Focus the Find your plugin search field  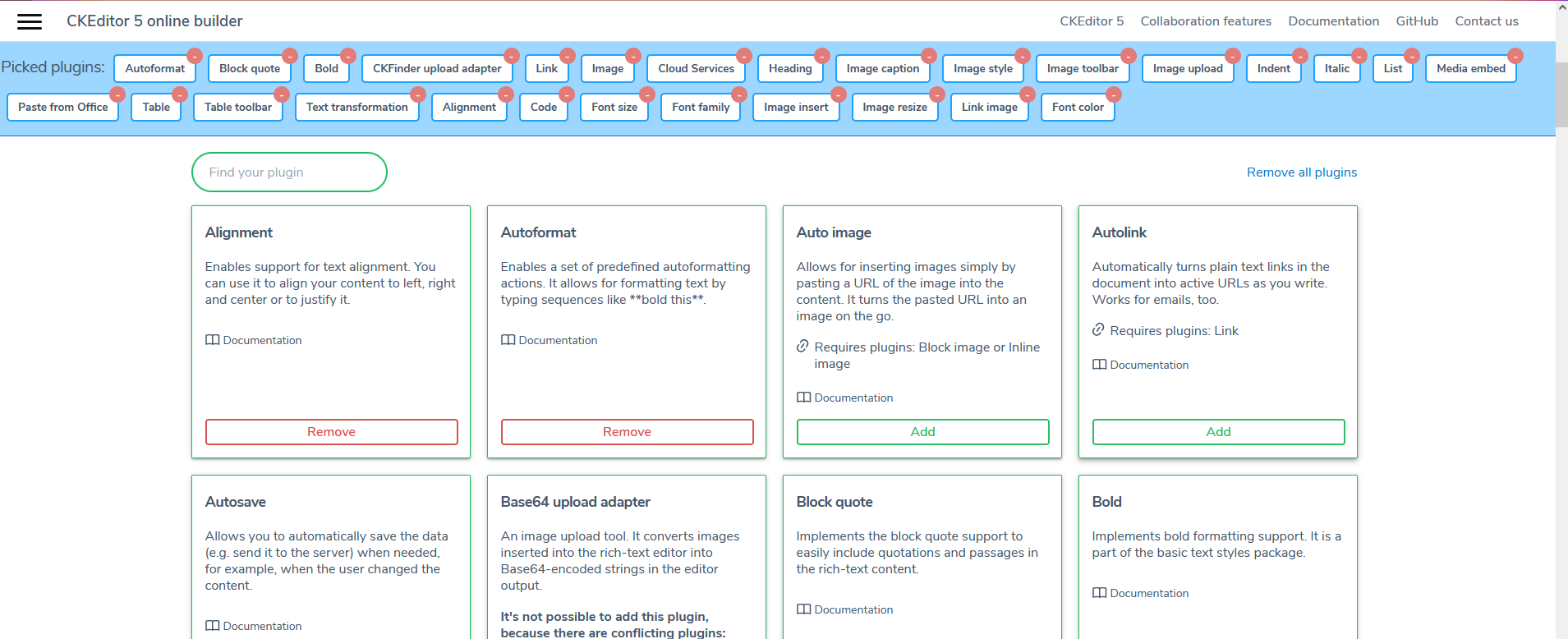coord(289,172)
